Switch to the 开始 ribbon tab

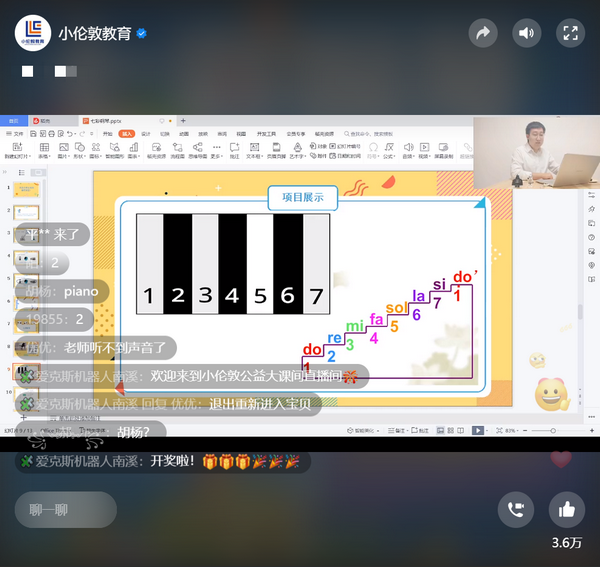[108, 134]
